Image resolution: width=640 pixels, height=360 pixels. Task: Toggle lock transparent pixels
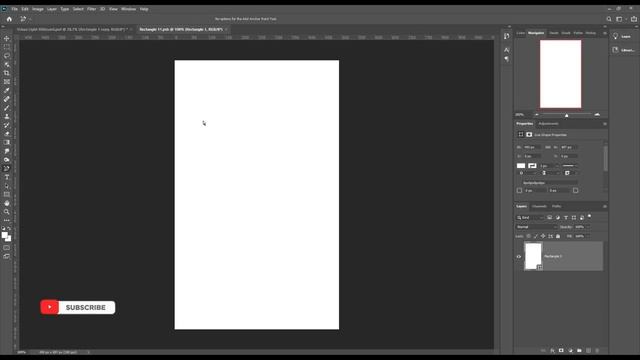529,236
